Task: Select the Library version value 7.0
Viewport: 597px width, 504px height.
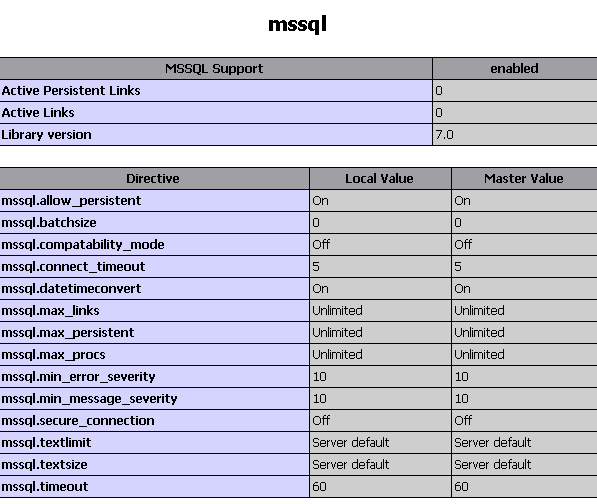Action: [444, 135]
